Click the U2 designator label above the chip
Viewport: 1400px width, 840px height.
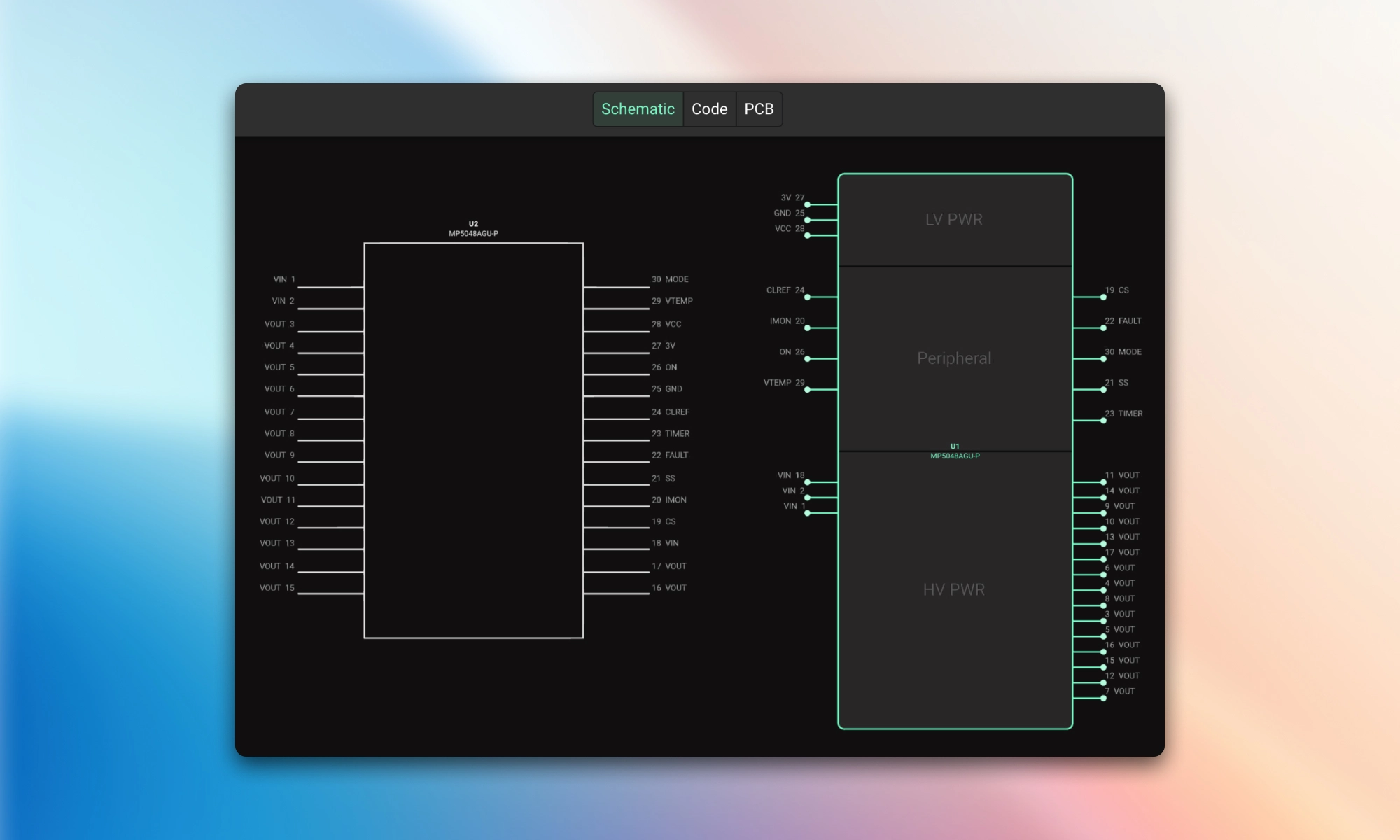(473, 224)
